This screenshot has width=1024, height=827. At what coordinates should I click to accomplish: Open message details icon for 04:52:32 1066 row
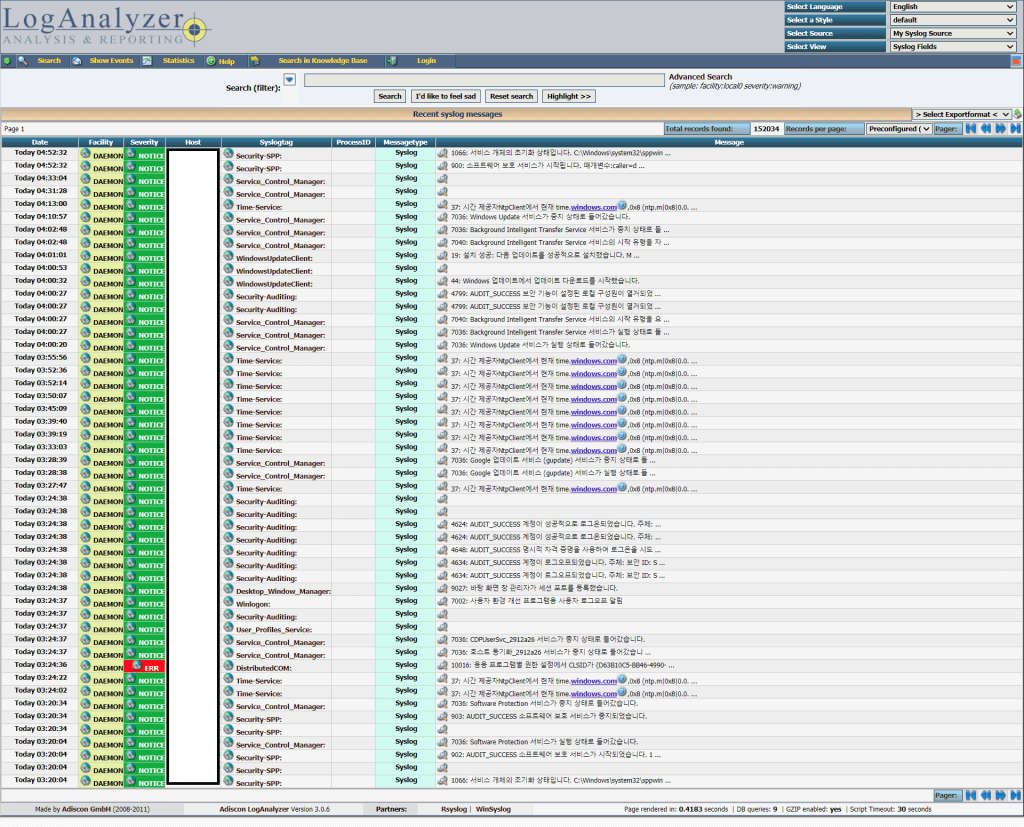click(x=442, y=153)
